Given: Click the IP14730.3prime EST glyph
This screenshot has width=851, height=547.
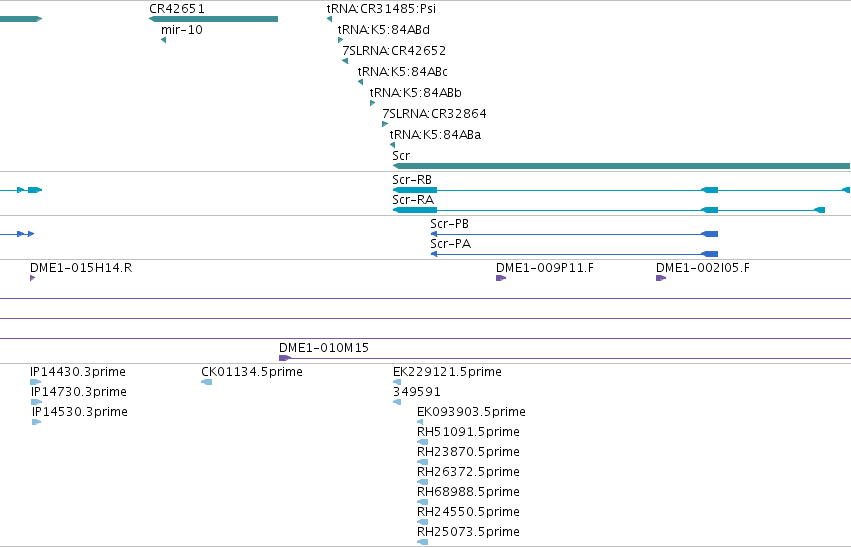Looking at the screenshot, I should pos(36,402).
